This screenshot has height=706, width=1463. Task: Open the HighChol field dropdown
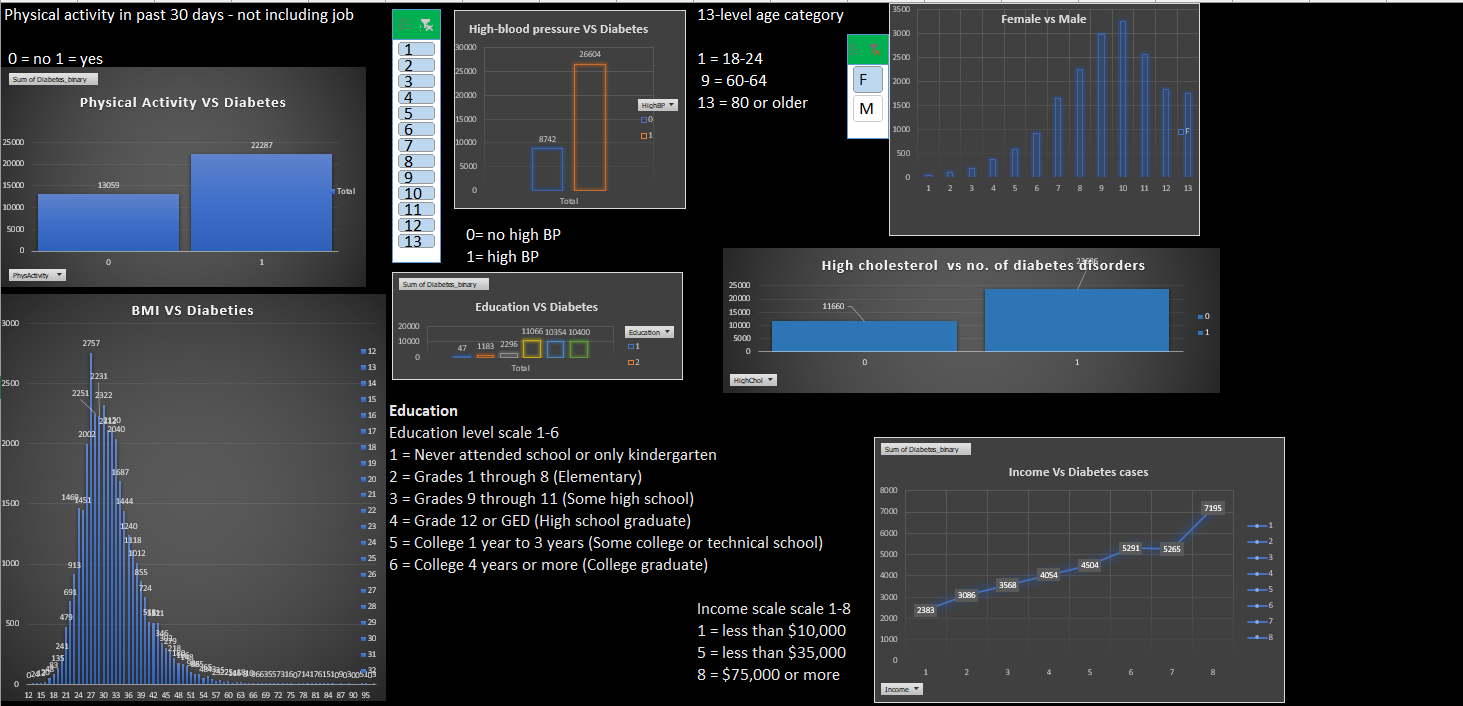[752, 379]
